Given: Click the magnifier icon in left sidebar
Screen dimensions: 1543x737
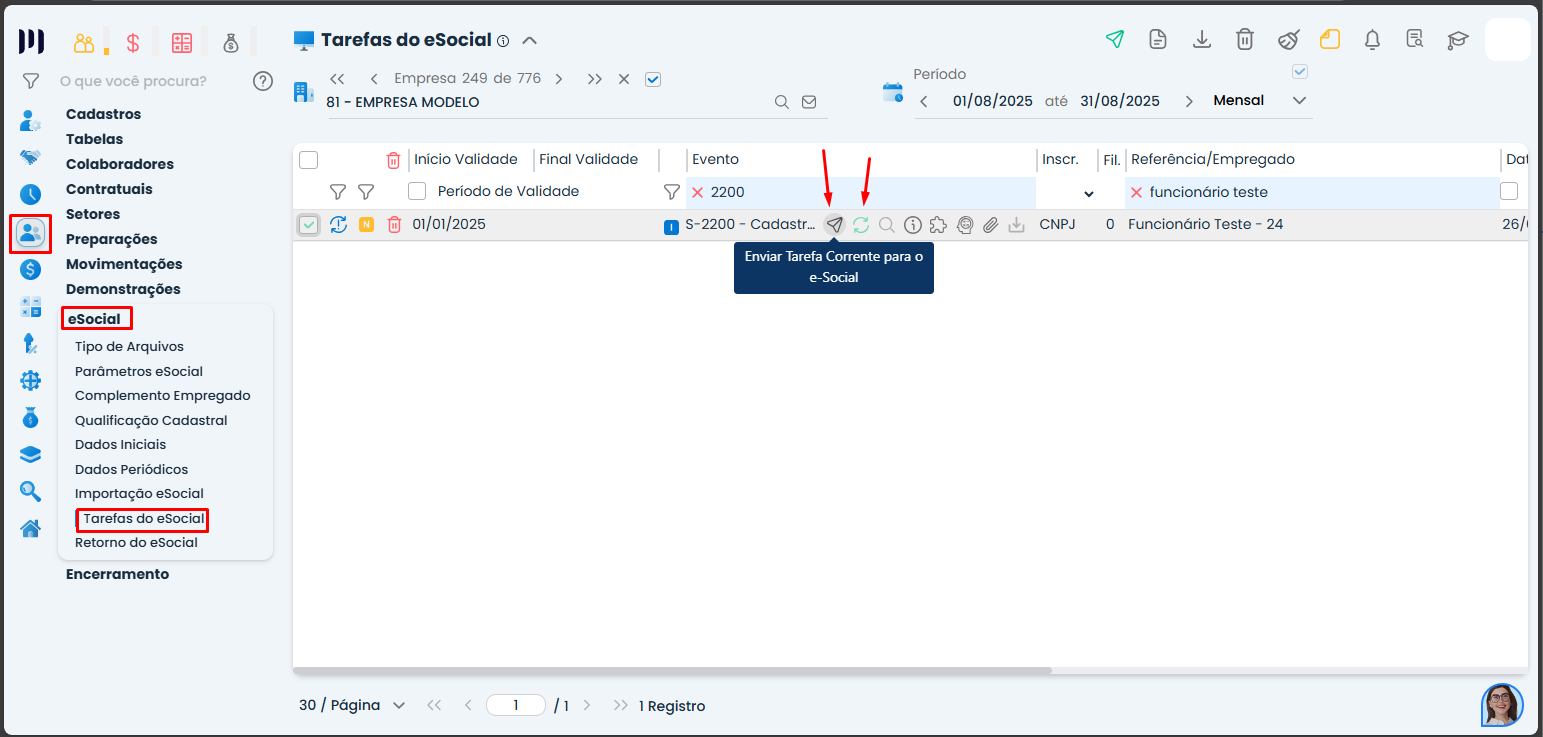Looking at the screenshot, I should pos(31,491).
